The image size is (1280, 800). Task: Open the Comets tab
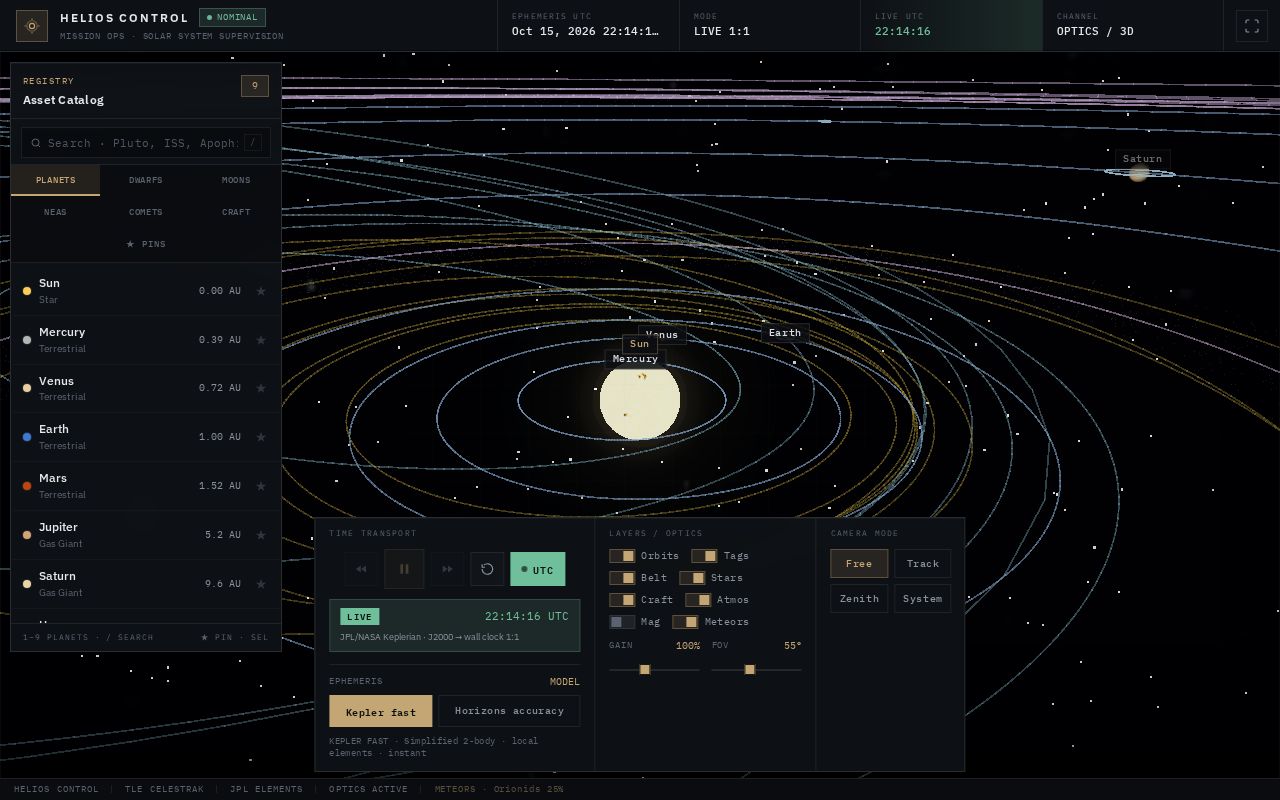(x=145, y=212)
